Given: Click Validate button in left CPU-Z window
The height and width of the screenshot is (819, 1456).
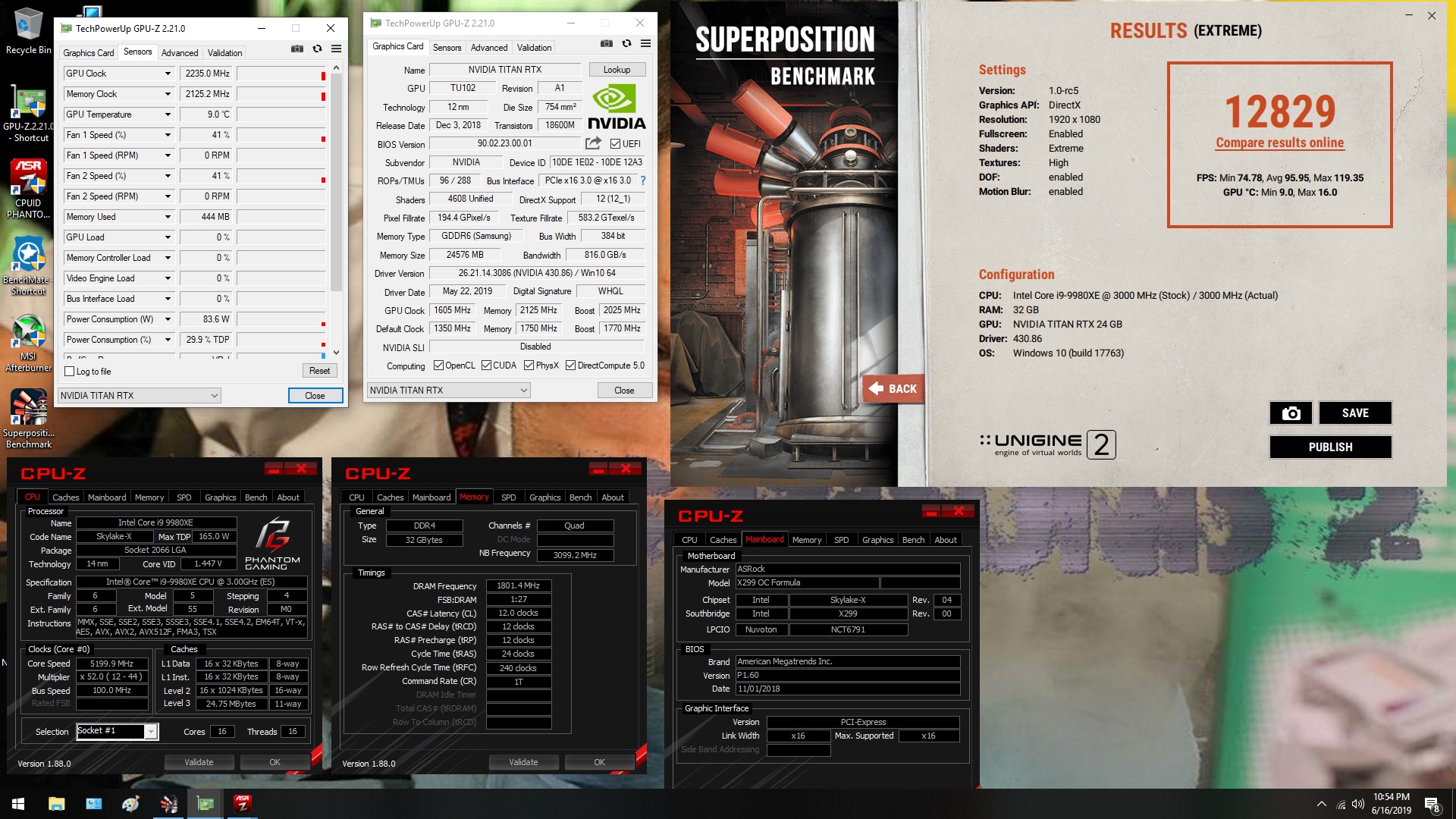Looking at the screenshot, I should pyautogui.click(x=199, y=762).
